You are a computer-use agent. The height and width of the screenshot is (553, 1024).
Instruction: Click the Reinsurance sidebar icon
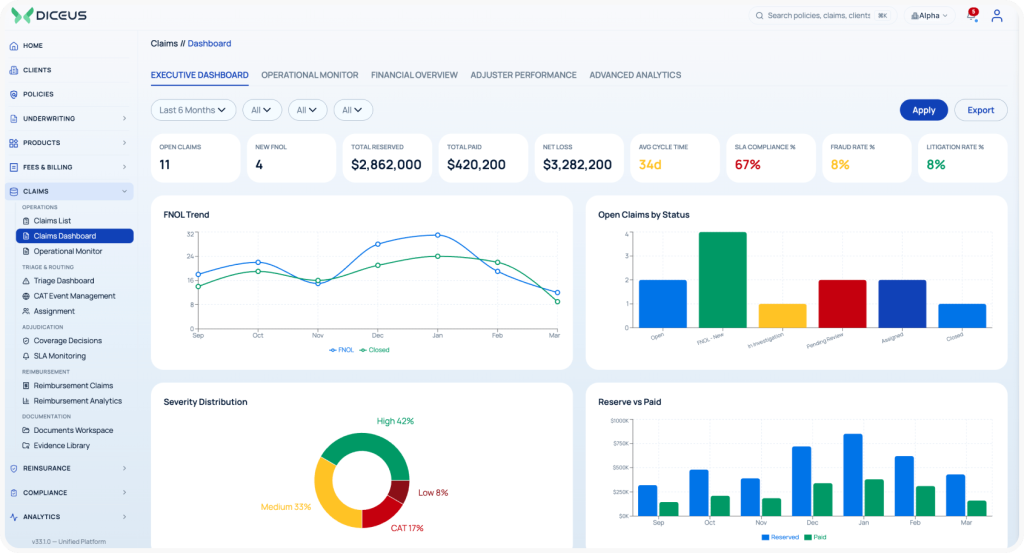click(x=14, y=469)
